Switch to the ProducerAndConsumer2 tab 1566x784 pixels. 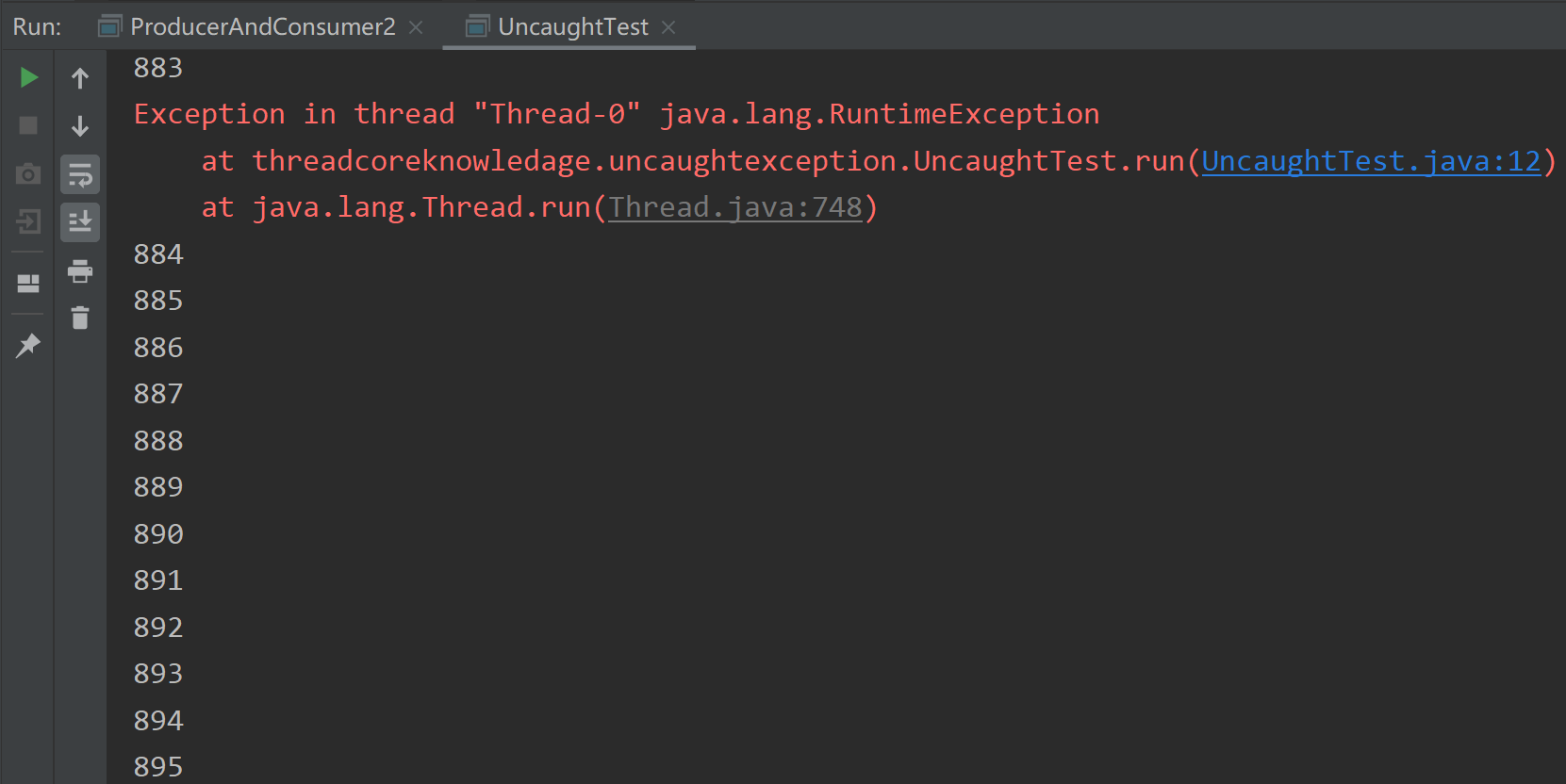click(262, 26)
